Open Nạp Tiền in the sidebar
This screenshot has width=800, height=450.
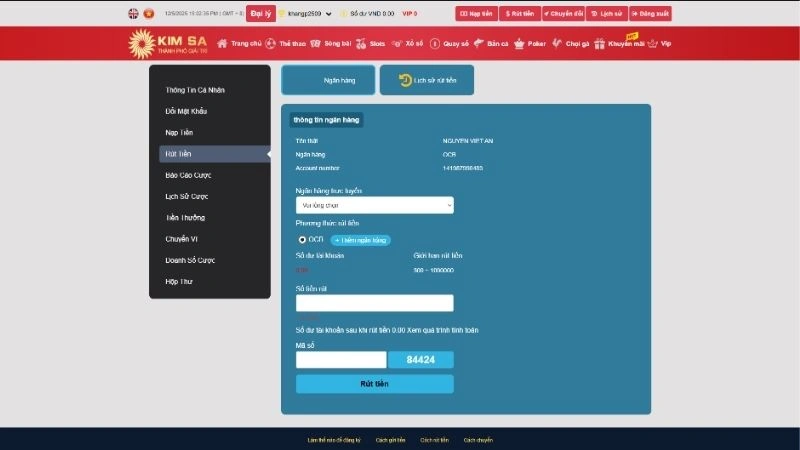click(180, 132)
